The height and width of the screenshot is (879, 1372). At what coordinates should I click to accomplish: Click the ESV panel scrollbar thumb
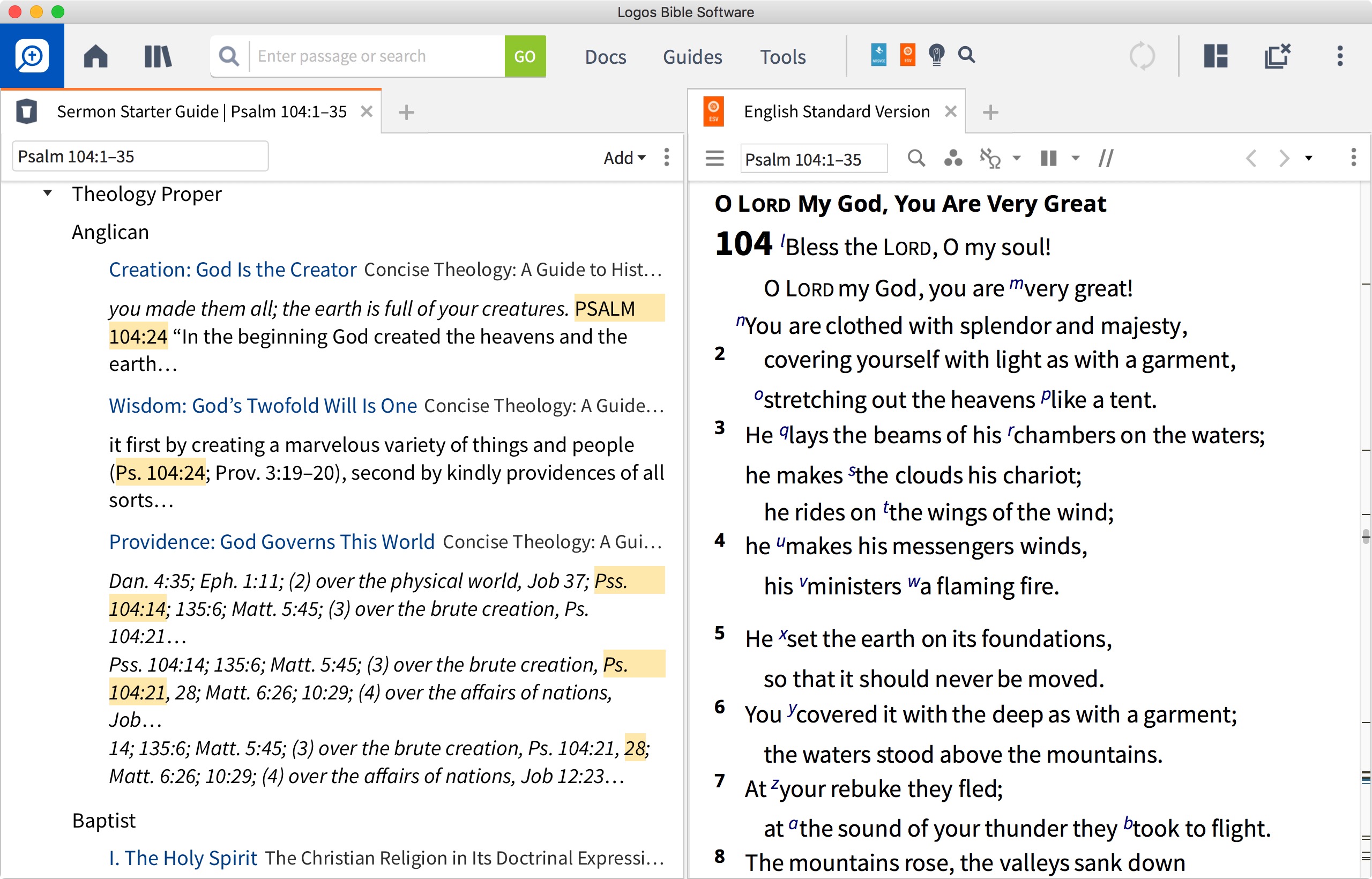[1366, 536]
